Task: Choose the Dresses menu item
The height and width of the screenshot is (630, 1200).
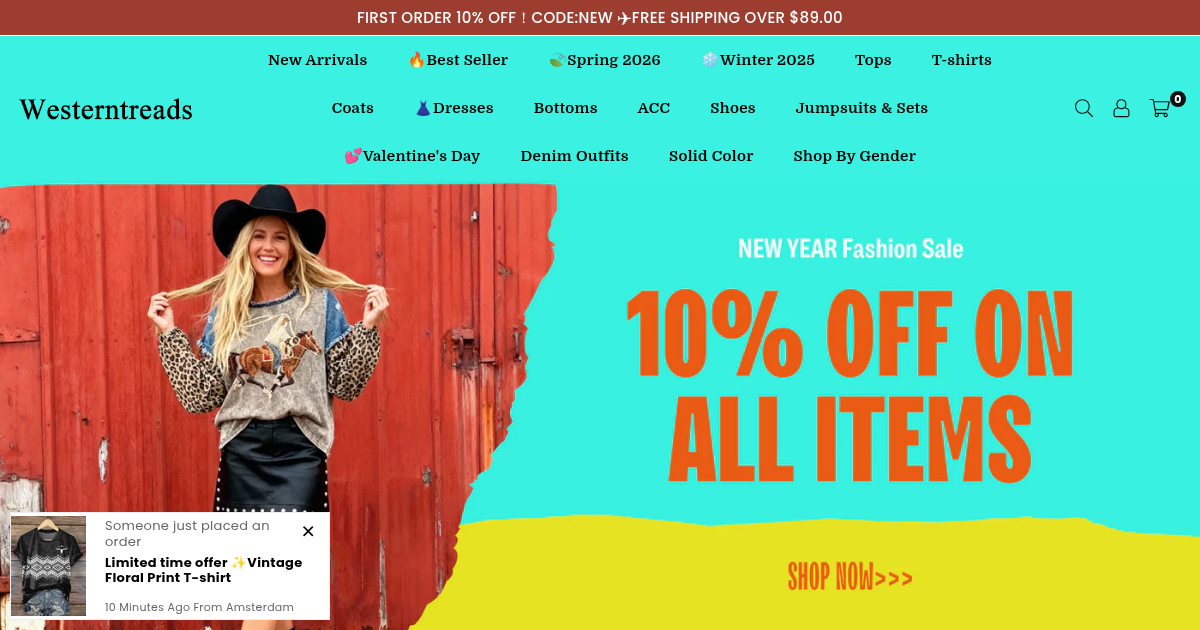Action: (454, 108)
